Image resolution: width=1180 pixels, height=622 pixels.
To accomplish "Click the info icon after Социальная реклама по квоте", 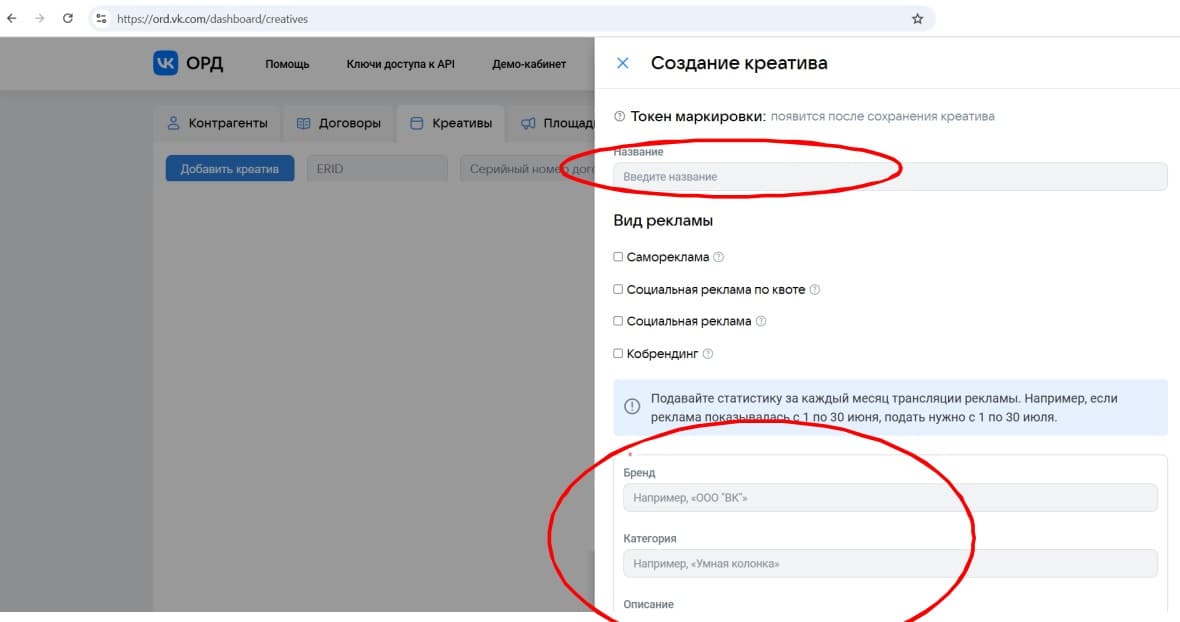I will tap(815, 290).
